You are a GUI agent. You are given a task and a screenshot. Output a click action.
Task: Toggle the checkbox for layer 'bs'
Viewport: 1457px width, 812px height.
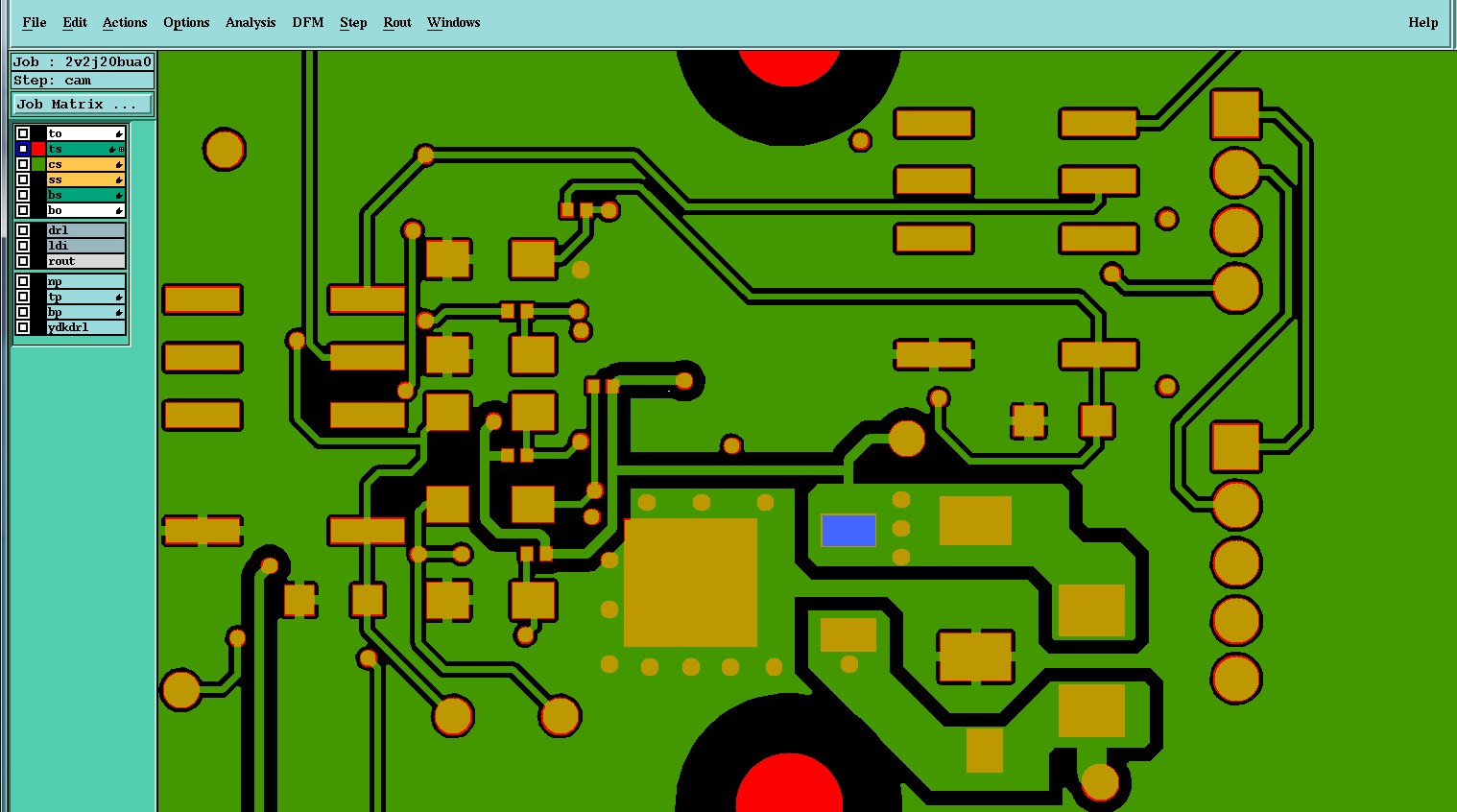23,195
